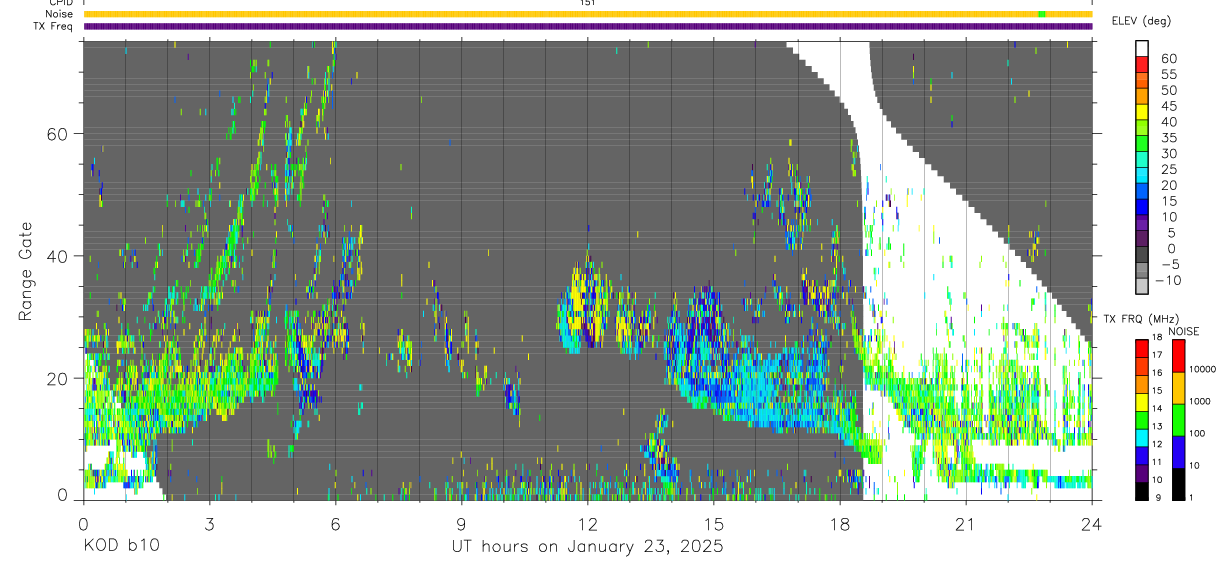Image resolution: width=1228 pixels, height=567 pixels.
Task: Click the '15' hour tick on time axis
Action: point(713,524)
